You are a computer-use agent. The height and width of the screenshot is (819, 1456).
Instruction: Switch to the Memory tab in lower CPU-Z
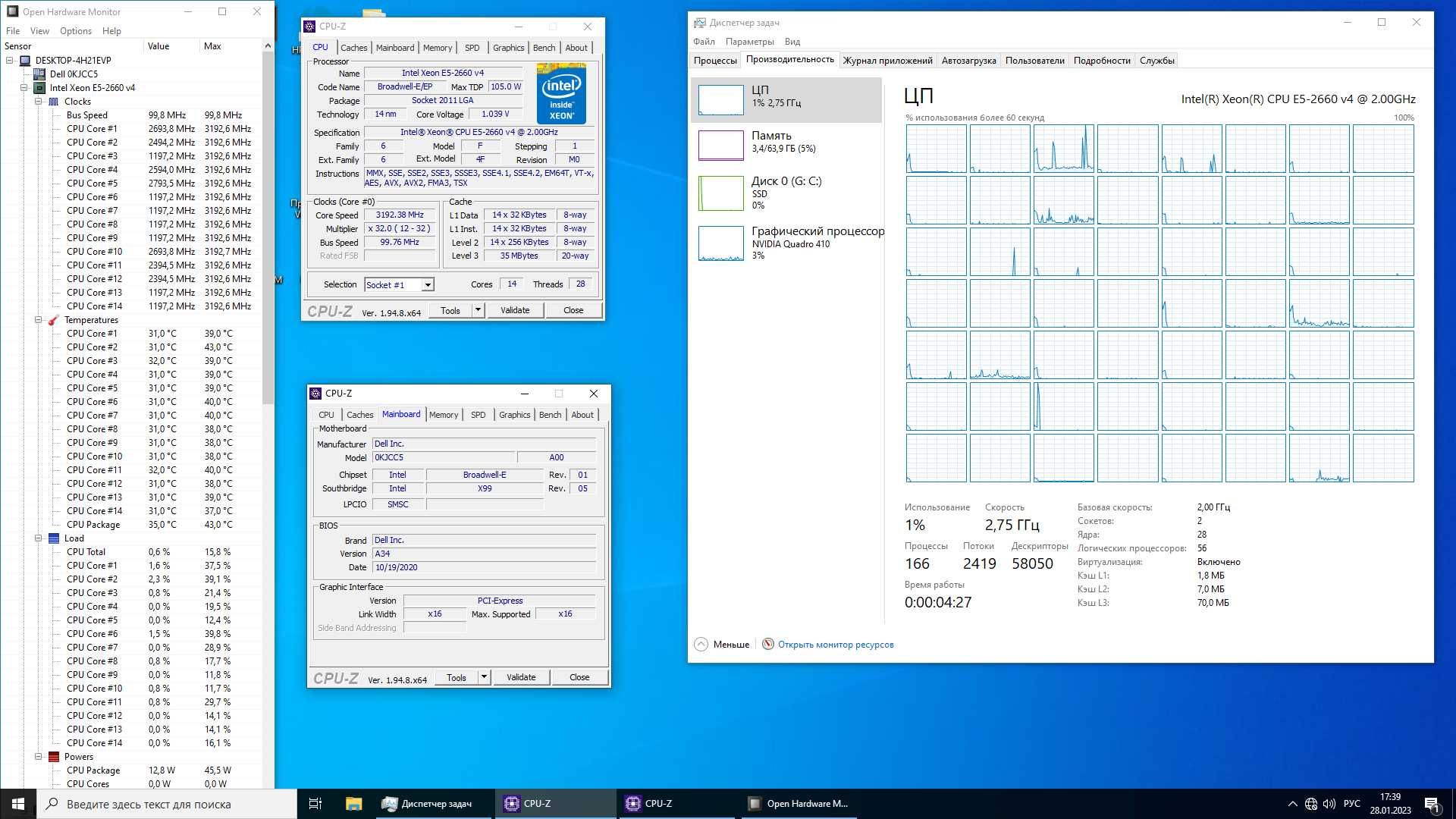pos(444,415)
